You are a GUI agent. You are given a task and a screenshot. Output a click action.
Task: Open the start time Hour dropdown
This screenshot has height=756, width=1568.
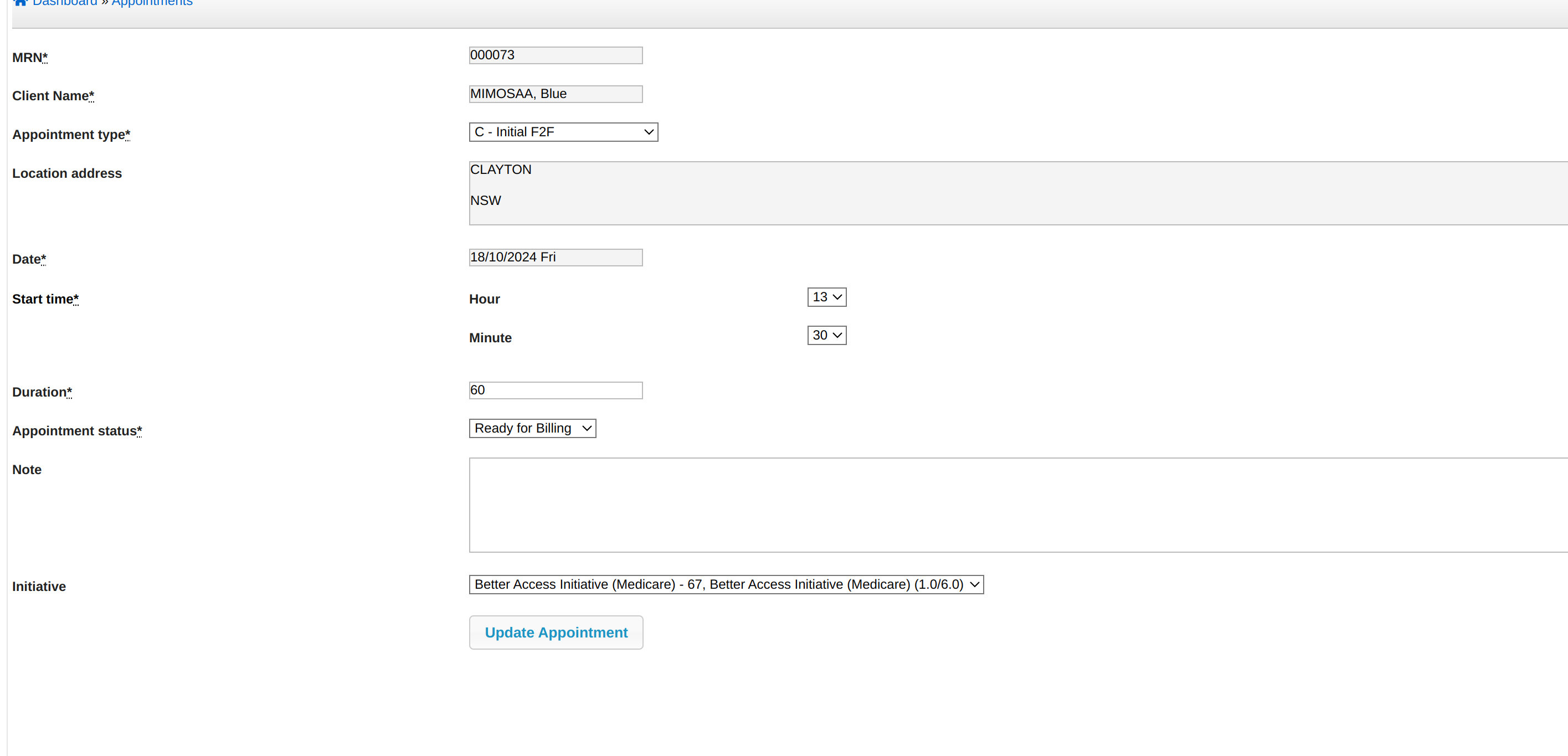point(826,297)
